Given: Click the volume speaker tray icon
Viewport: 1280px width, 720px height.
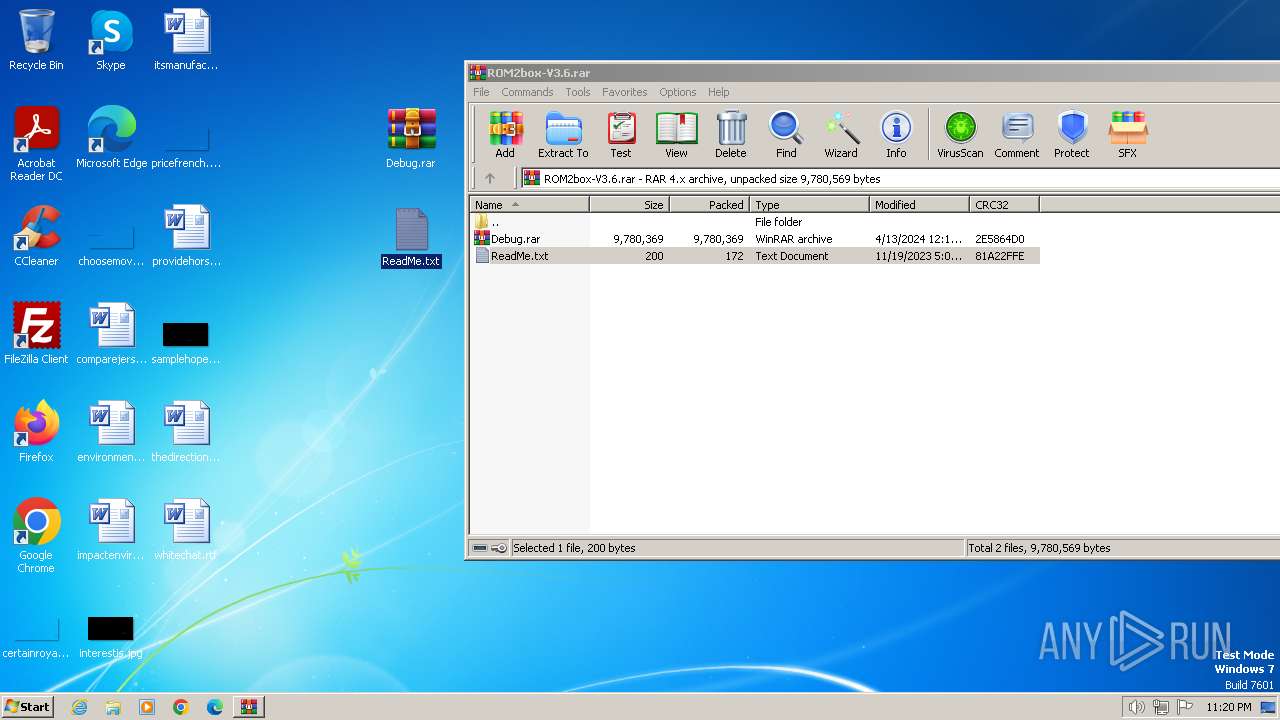Looking at the screenshot, I should (1137, 707).
